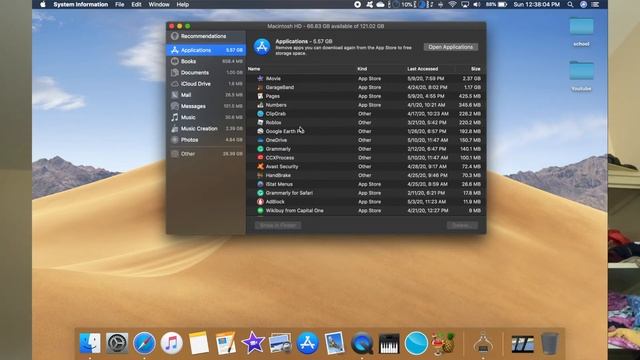Click the Show in Finder button
The image size is (640, 360).
[278, 225]
